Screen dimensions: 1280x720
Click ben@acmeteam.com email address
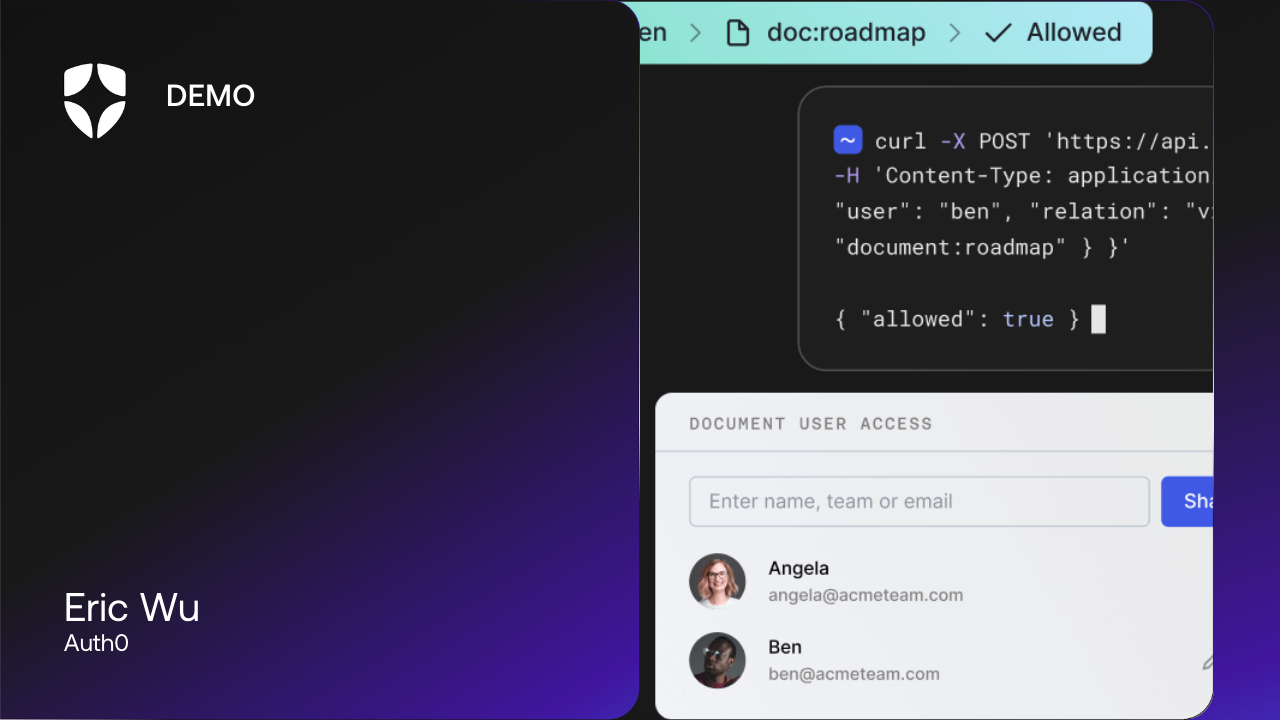click(854, 674)
